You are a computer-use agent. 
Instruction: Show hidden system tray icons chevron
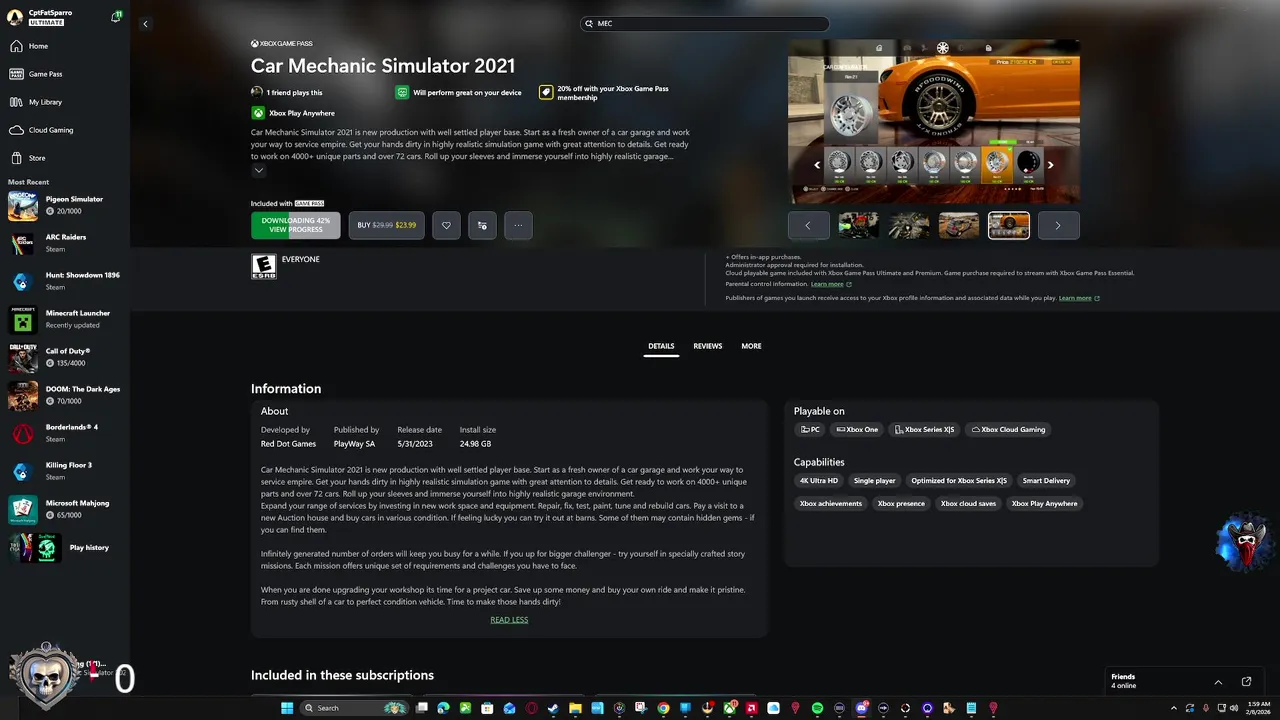(1174, 708)
